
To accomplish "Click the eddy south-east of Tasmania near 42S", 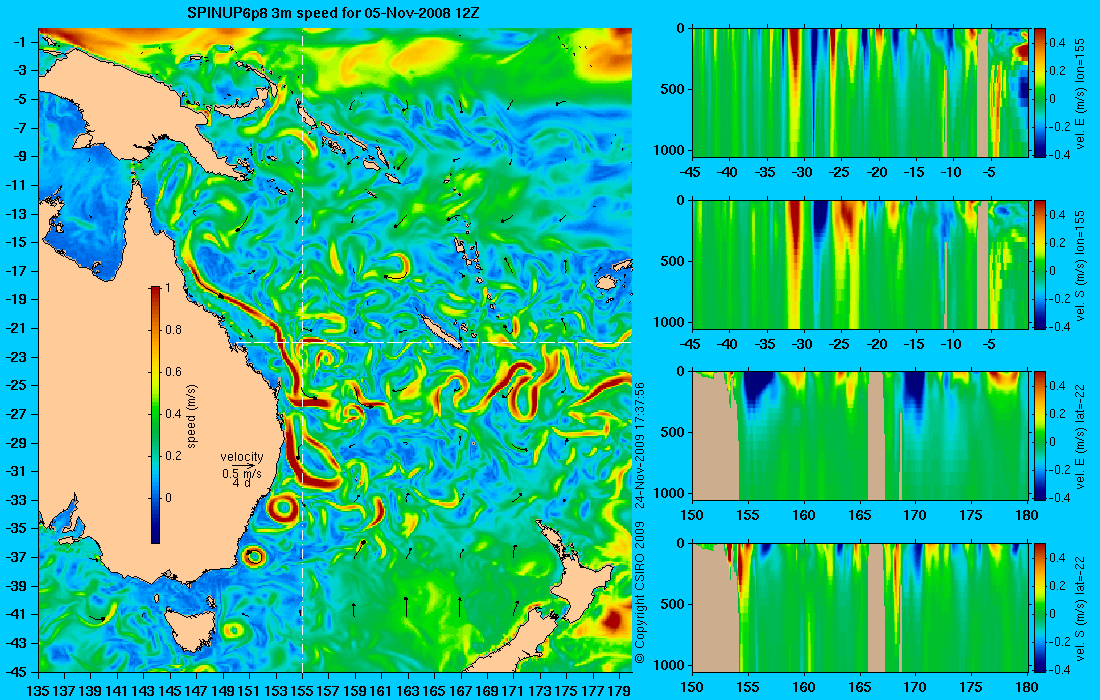I will coord(234,630).
